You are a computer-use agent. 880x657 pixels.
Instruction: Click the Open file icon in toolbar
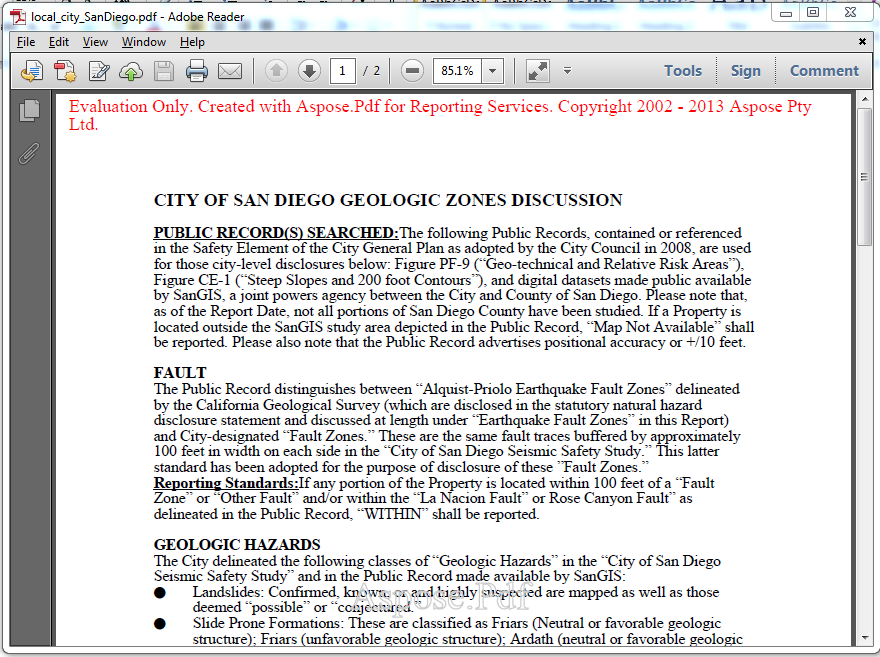(x=32, y=71)
